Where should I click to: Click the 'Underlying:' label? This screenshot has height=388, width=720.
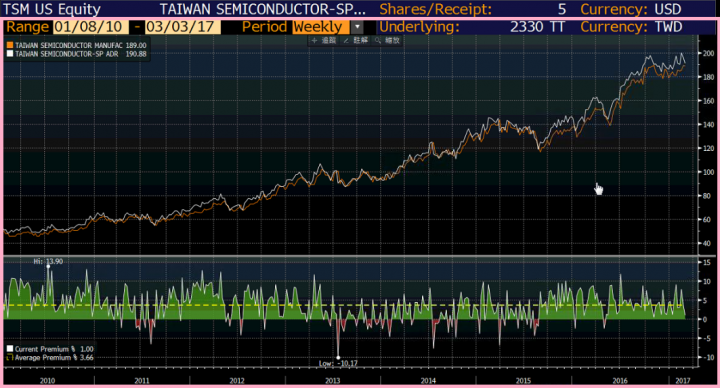pos(419,27)
